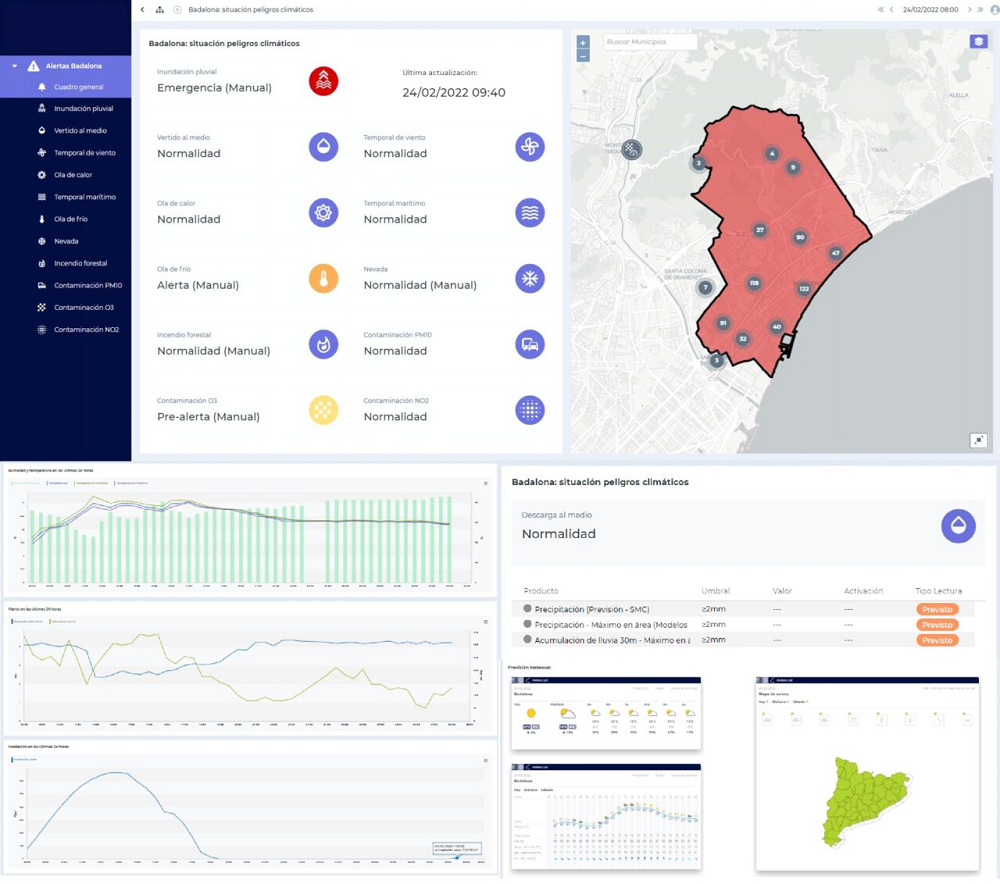
Task: Open Contaminación NO2 sidebar item
Action: (86, 329)
